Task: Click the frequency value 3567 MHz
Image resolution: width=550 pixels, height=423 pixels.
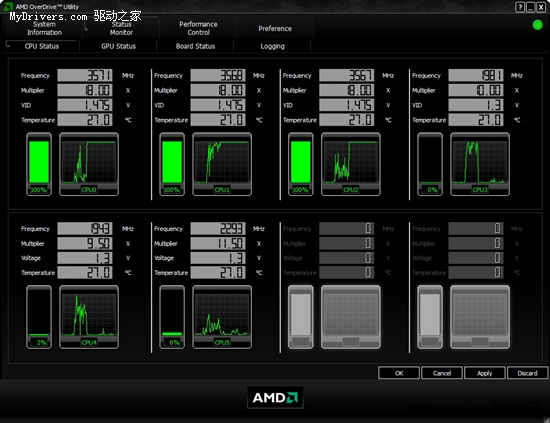Action: click(347, 75)
